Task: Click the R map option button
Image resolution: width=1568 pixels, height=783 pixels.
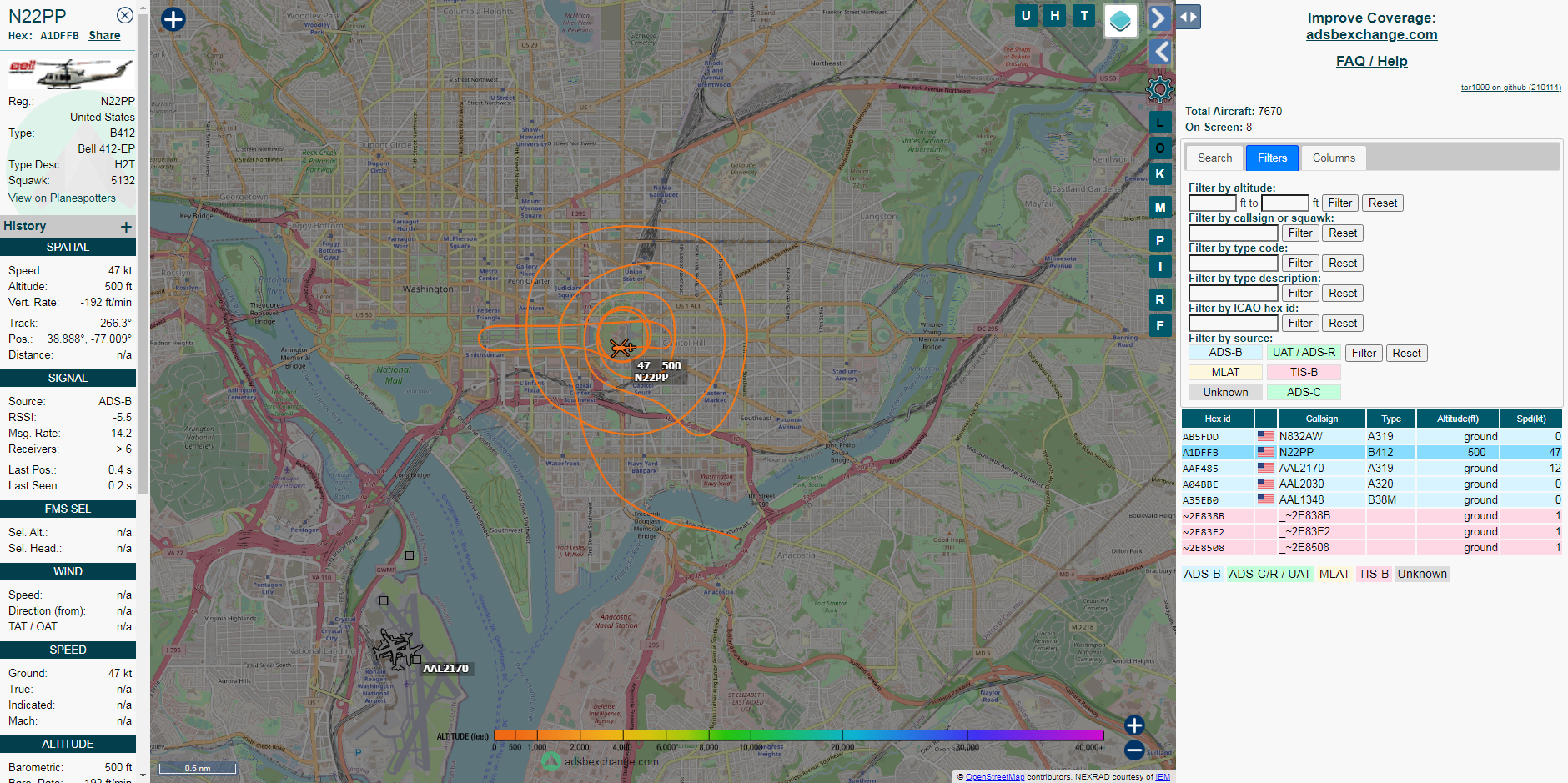Action: tap(1160, 300)
